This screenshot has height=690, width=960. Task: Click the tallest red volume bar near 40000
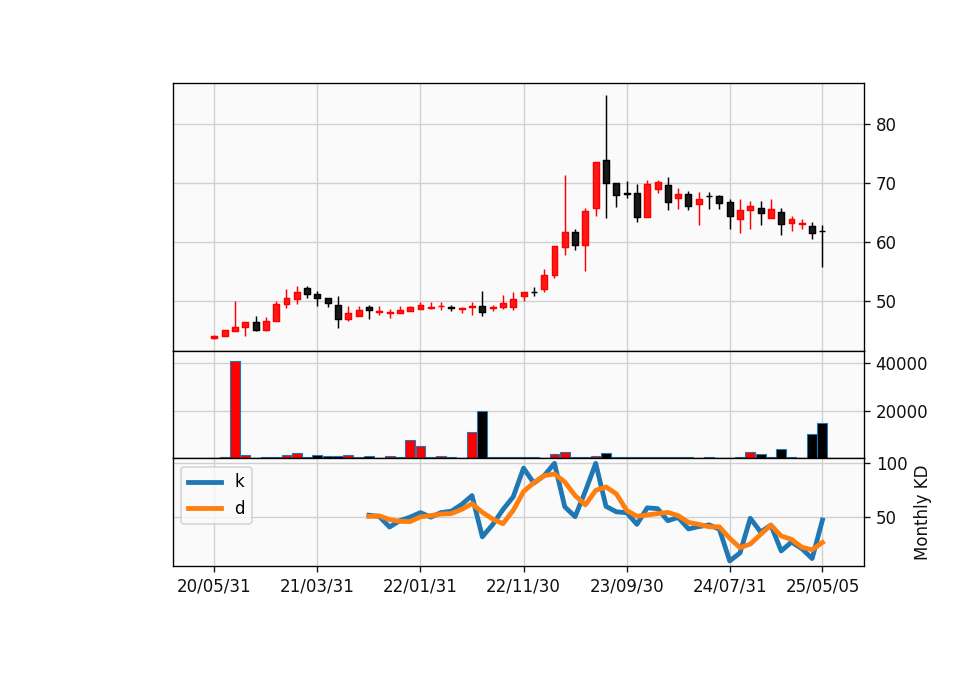click(235, 410)
